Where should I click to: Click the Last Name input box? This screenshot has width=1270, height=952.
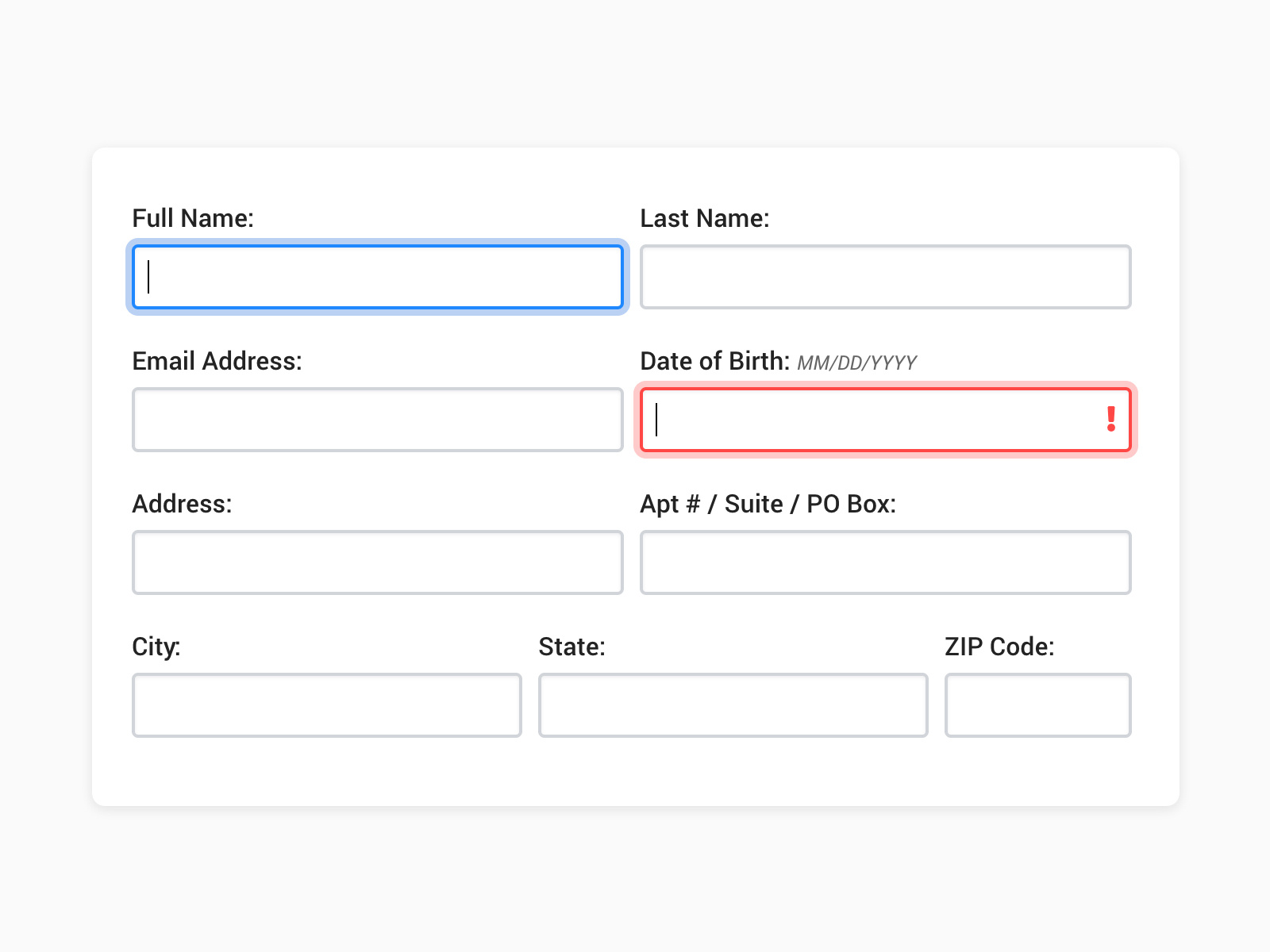[x=885, y=277]
